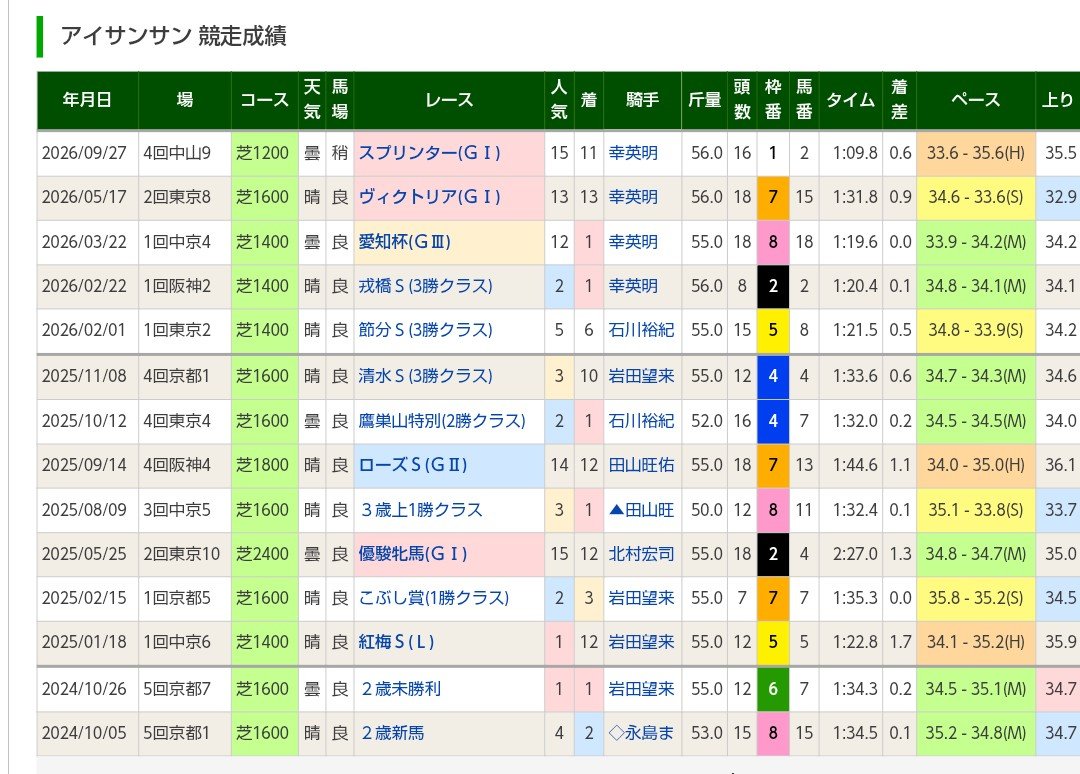
Task: Select the pace cell 35.8 - 35.2(S)
Action: pyautogui.click(x=975, y=598)
